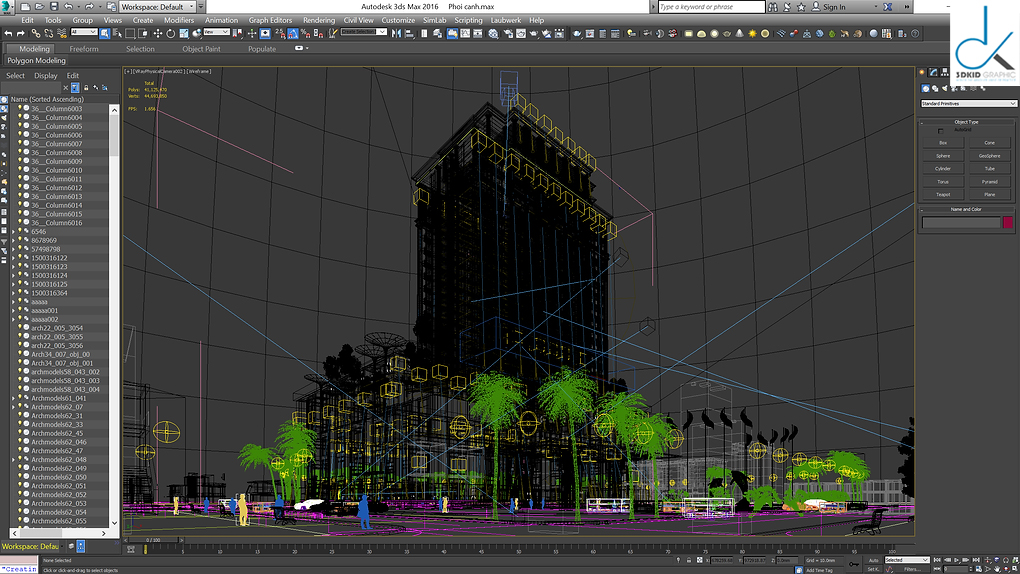Click the Undo arrow in main toolbar
The width and height of the screenshot is (1020, 574).
[8, 33]
